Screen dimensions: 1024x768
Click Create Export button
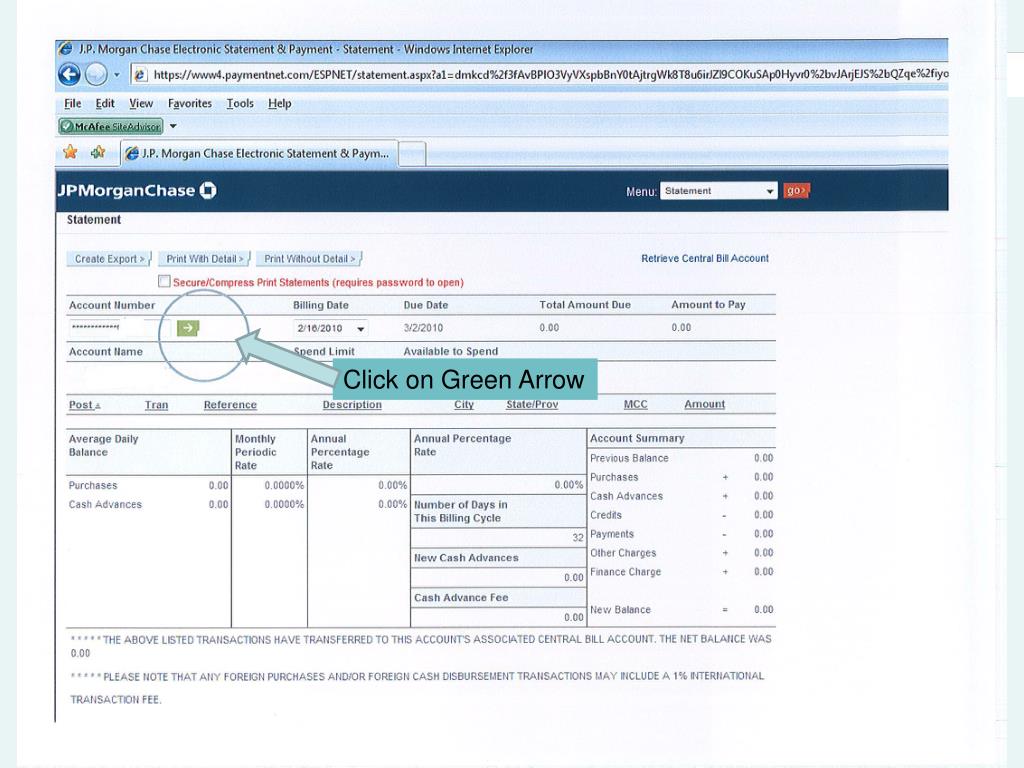(x=109, y=259)
